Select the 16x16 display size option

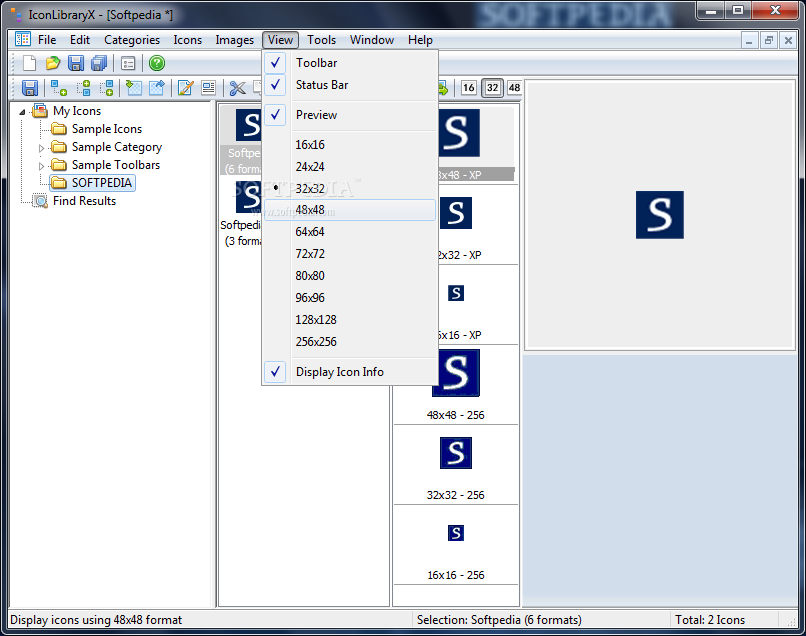coord(350,144)
